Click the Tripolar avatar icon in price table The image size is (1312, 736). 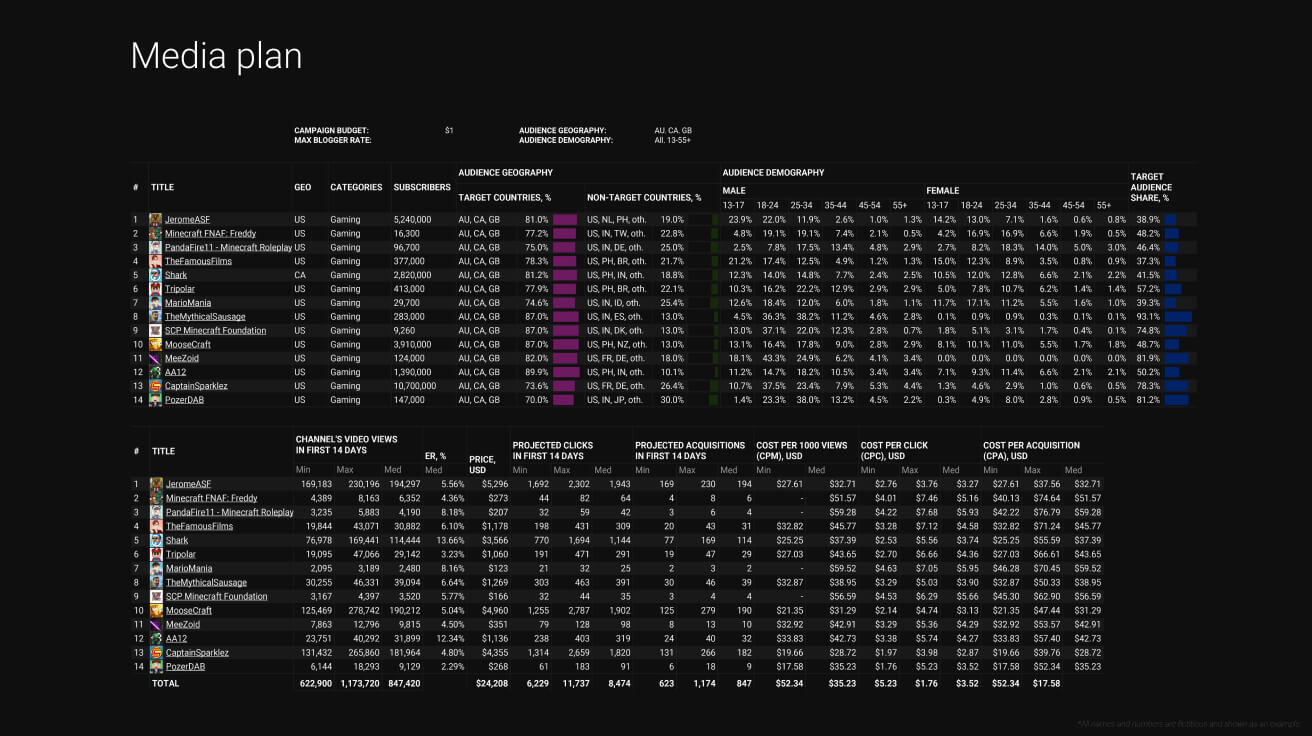click(x=156, y=554)
